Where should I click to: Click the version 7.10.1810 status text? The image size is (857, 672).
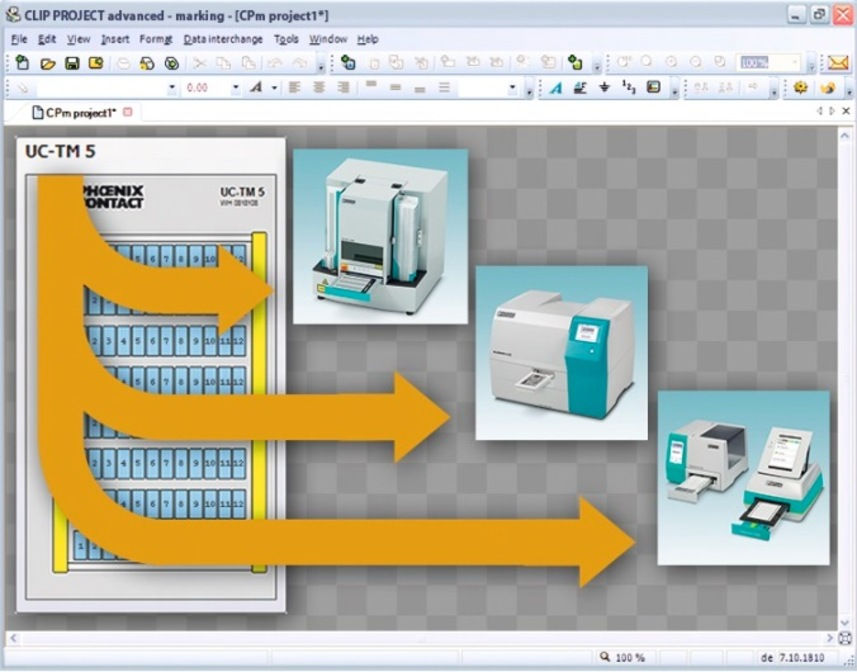click(x=801, y=657)
